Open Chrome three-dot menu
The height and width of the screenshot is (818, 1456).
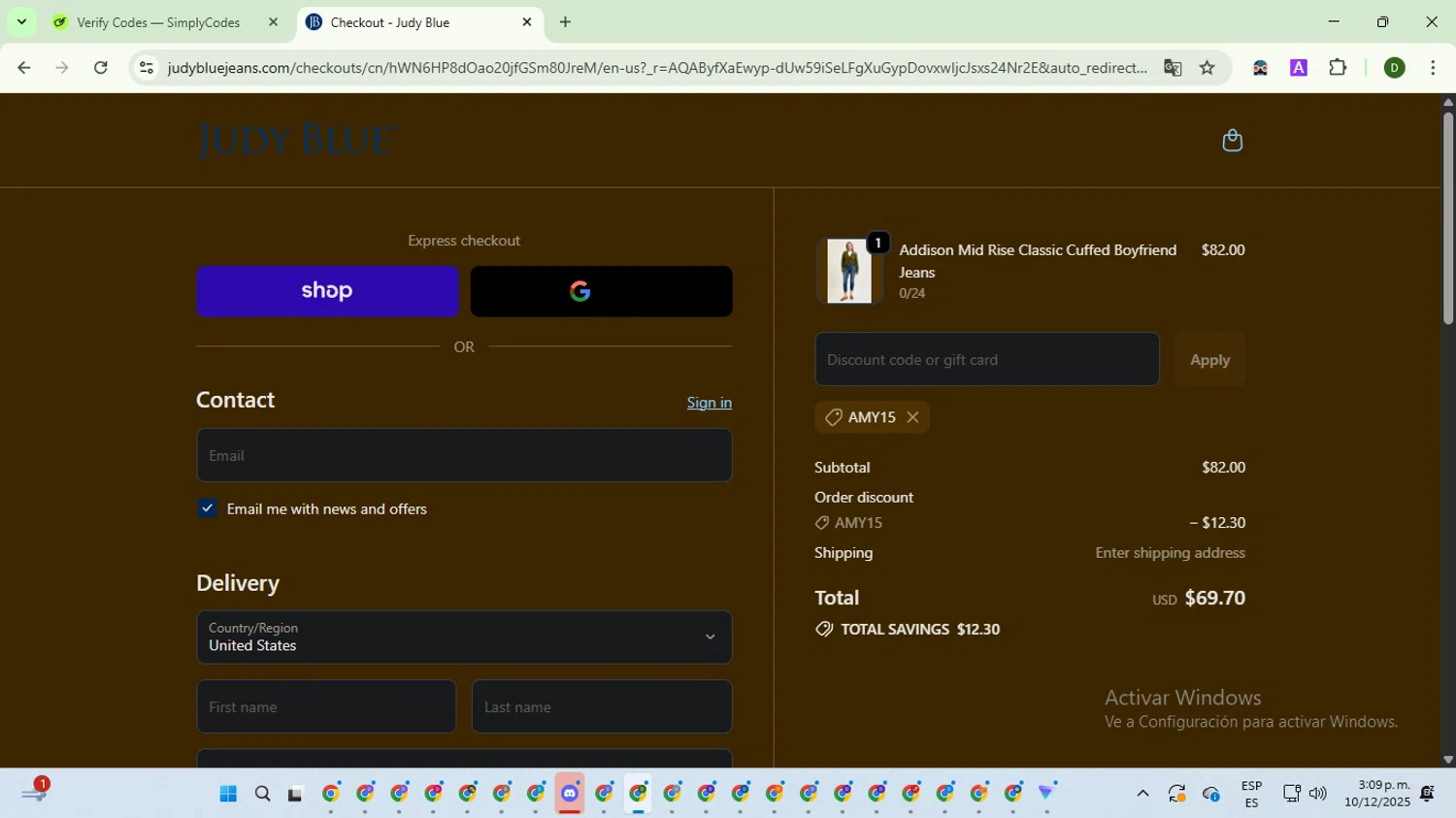point(1433,68)
